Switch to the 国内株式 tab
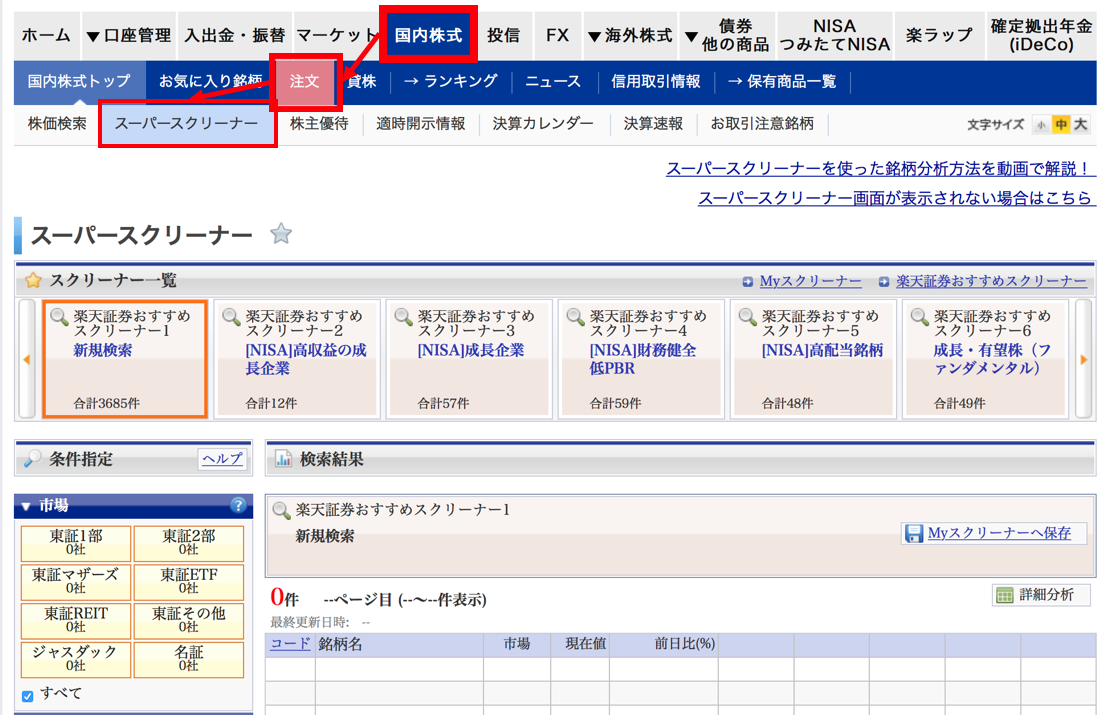This screenshot has width=1104, height=725. (428, 33)
